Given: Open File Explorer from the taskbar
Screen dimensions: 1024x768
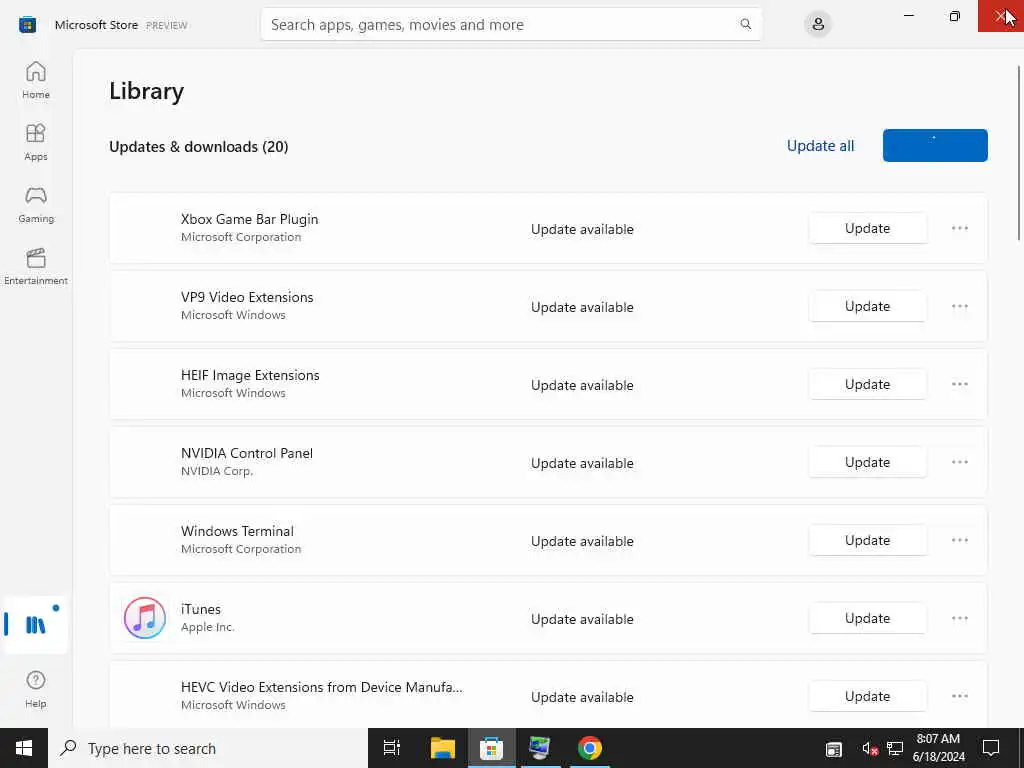Looking at the screenshot, I should click(443, 748).
